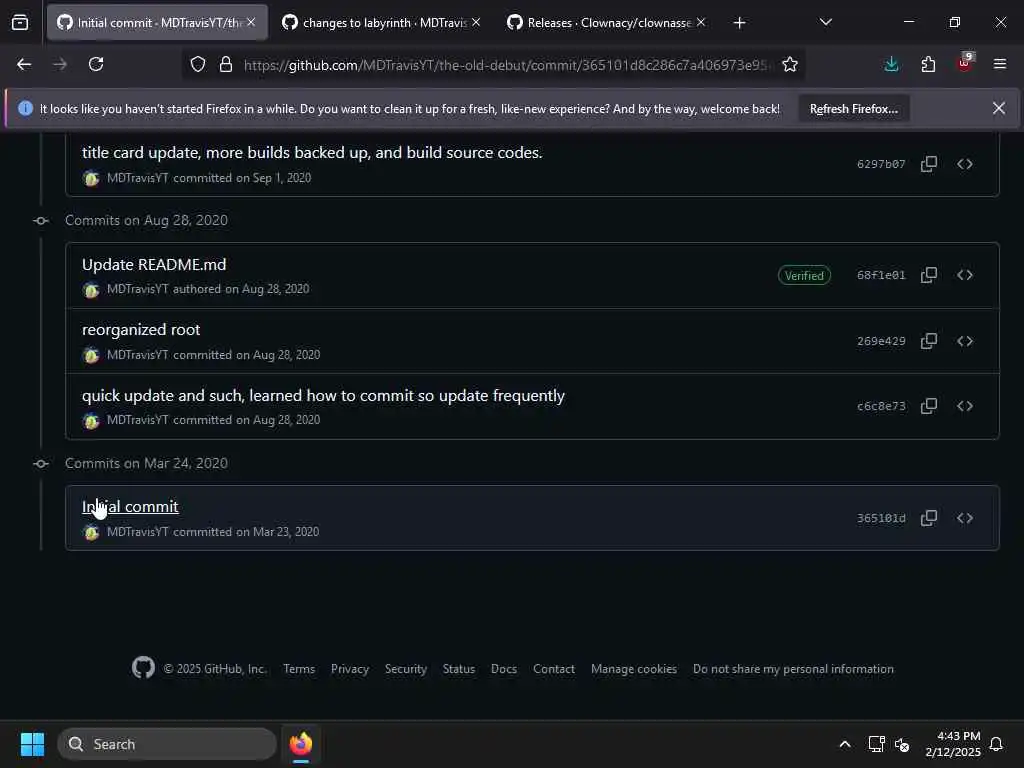The height and width of the screenshot is (768, 1024).
Task: Switch to Releases Clownacy tab
Action: click(x=607, y=22)
